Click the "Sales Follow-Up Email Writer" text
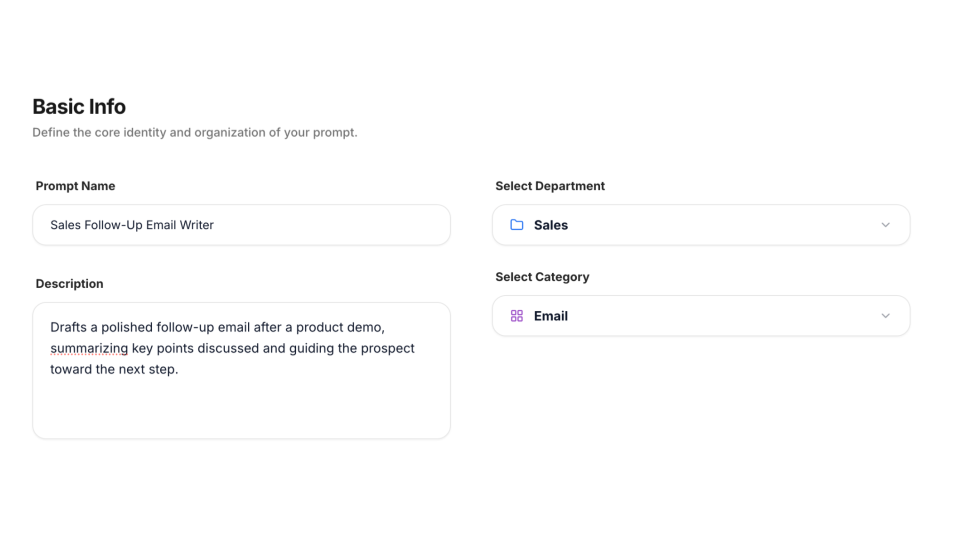The width and height of the screenshot is (960, 540). coord(132,225)
